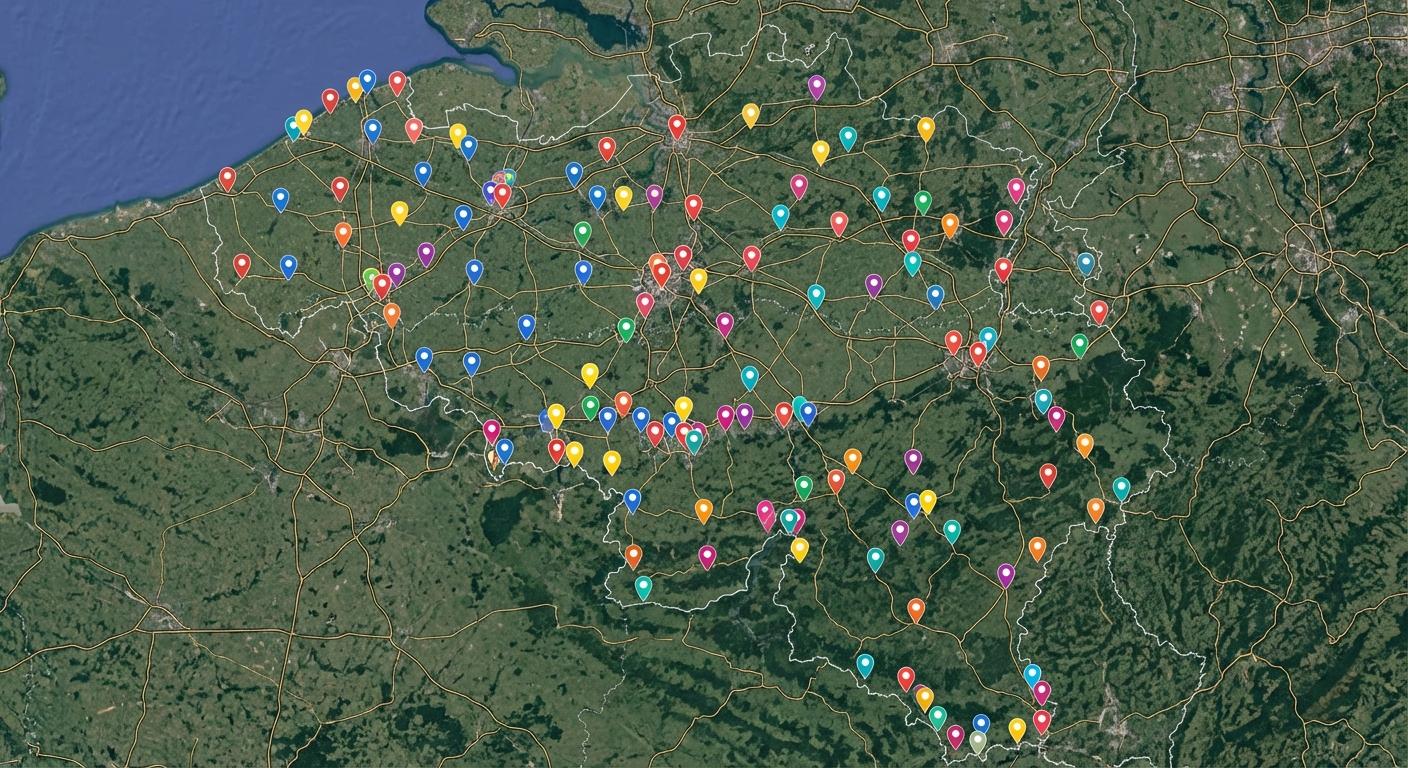Open the northernmost purple pin
This screenshot has height=768, width=1408.
click(817, 86)
